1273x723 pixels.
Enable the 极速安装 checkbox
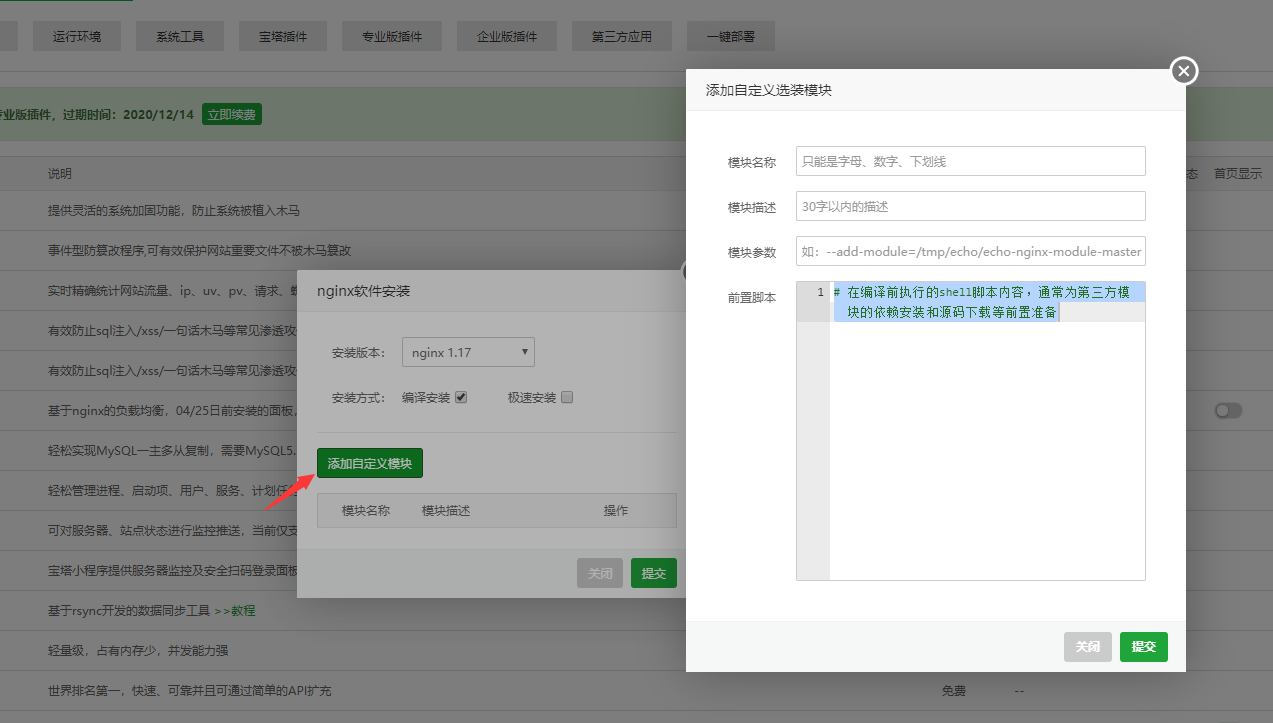(x=567, y=397)
